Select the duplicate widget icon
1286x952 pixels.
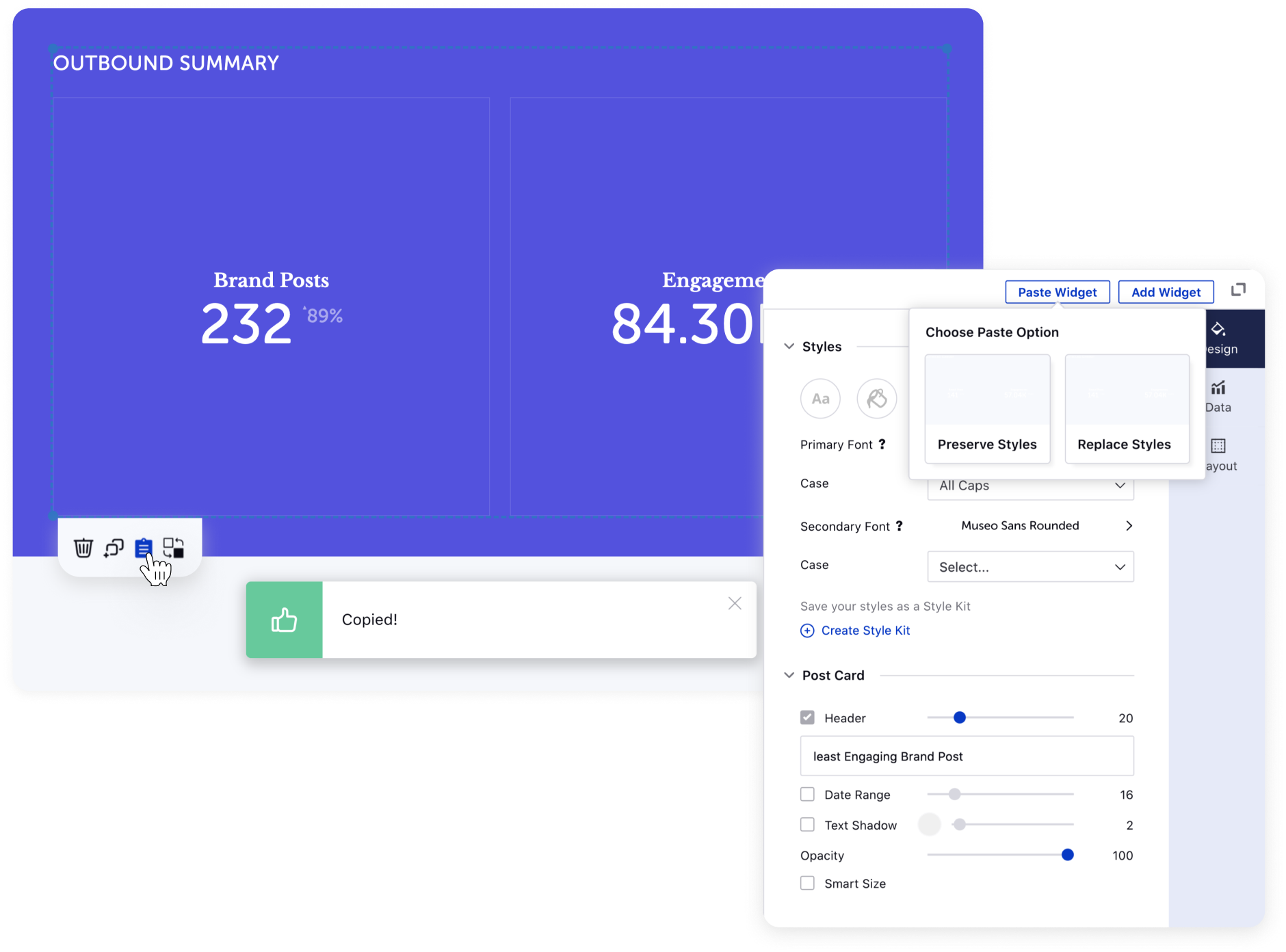(114, 547)
